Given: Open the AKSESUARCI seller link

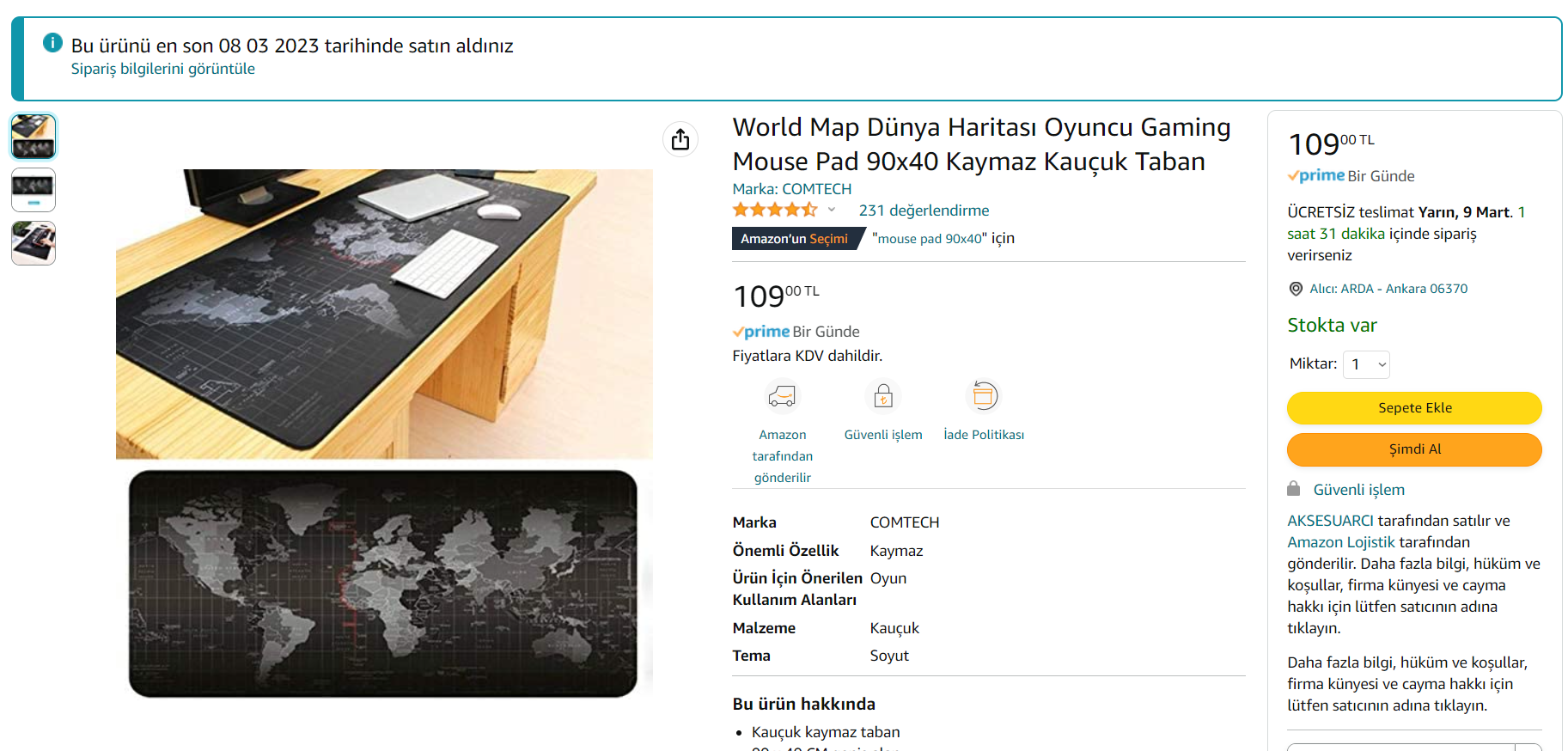Looking at the screenshot, I should [x=1330, y=521].
